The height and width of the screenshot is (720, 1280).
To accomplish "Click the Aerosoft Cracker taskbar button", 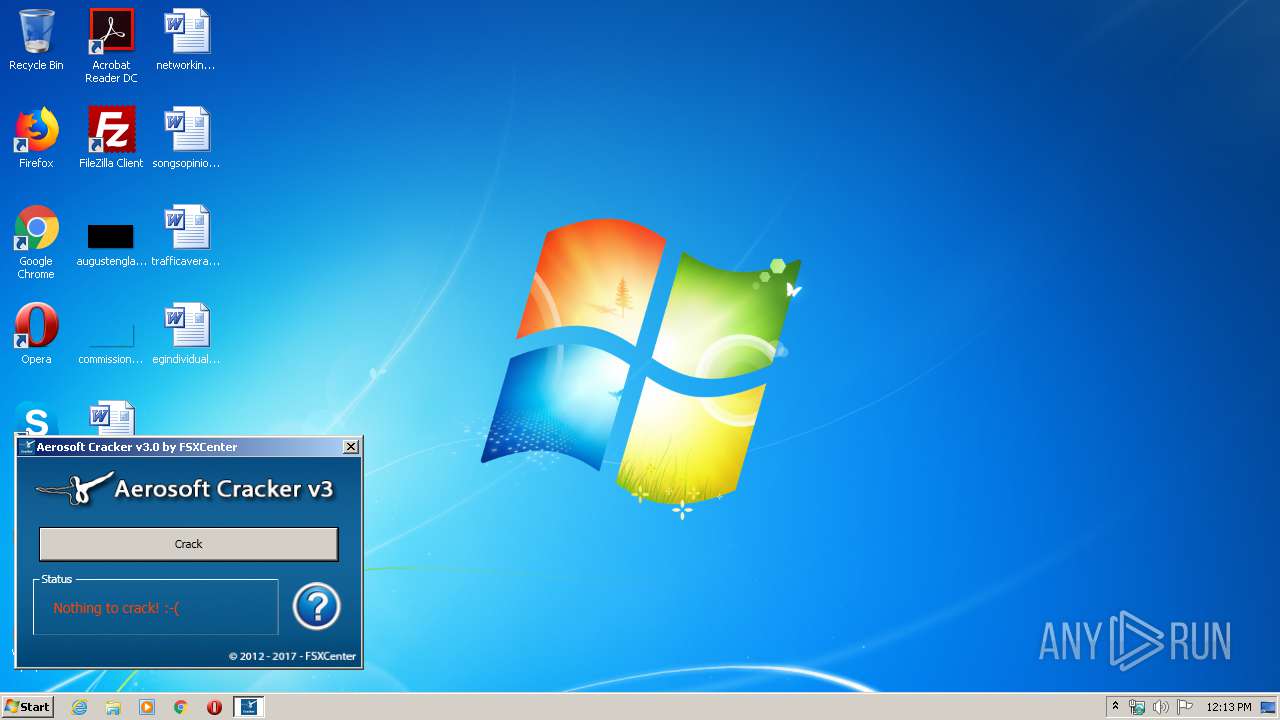I will click(x=249, y=707).
